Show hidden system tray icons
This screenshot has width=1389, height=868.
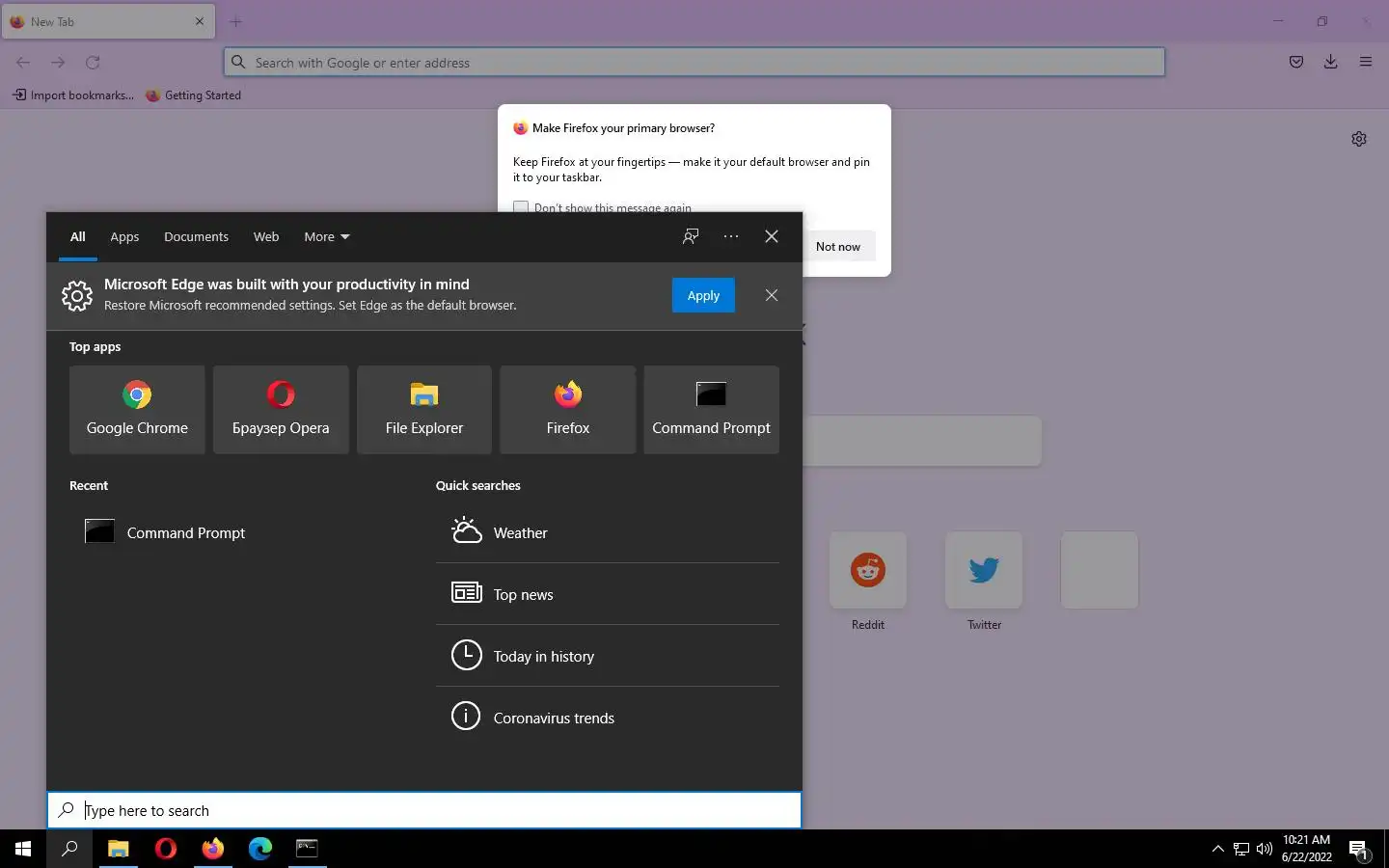[1217, 849]
